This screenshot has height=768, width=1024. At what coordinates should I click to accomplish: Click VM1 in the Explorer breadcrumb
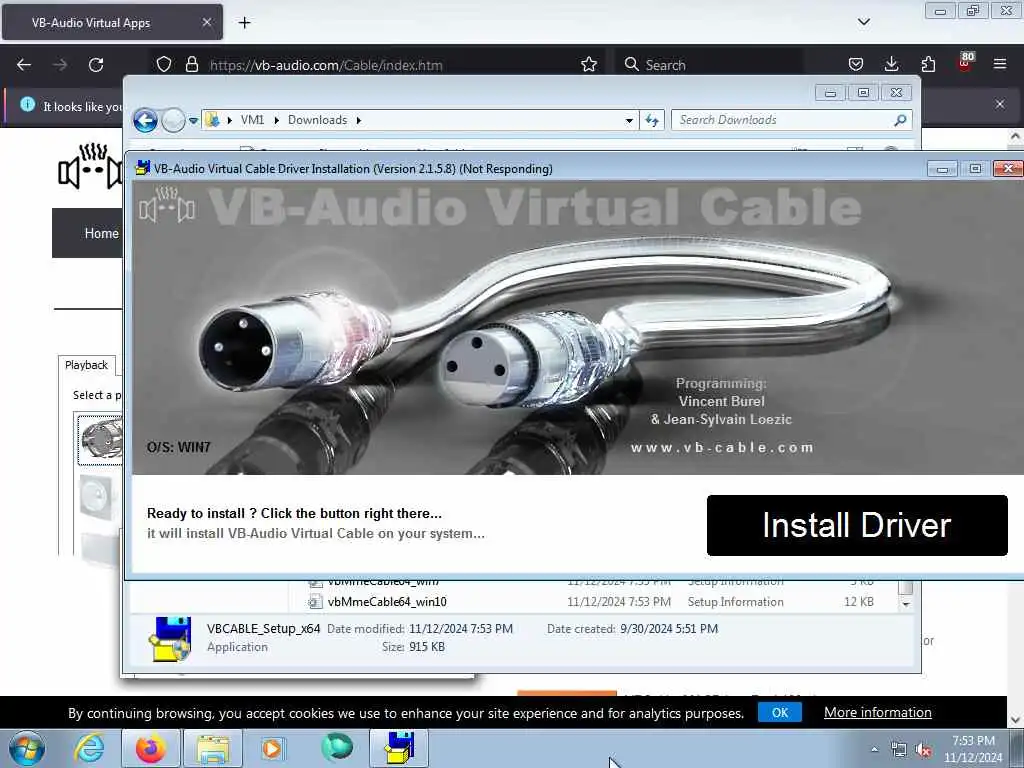click(x=252, y=120)
